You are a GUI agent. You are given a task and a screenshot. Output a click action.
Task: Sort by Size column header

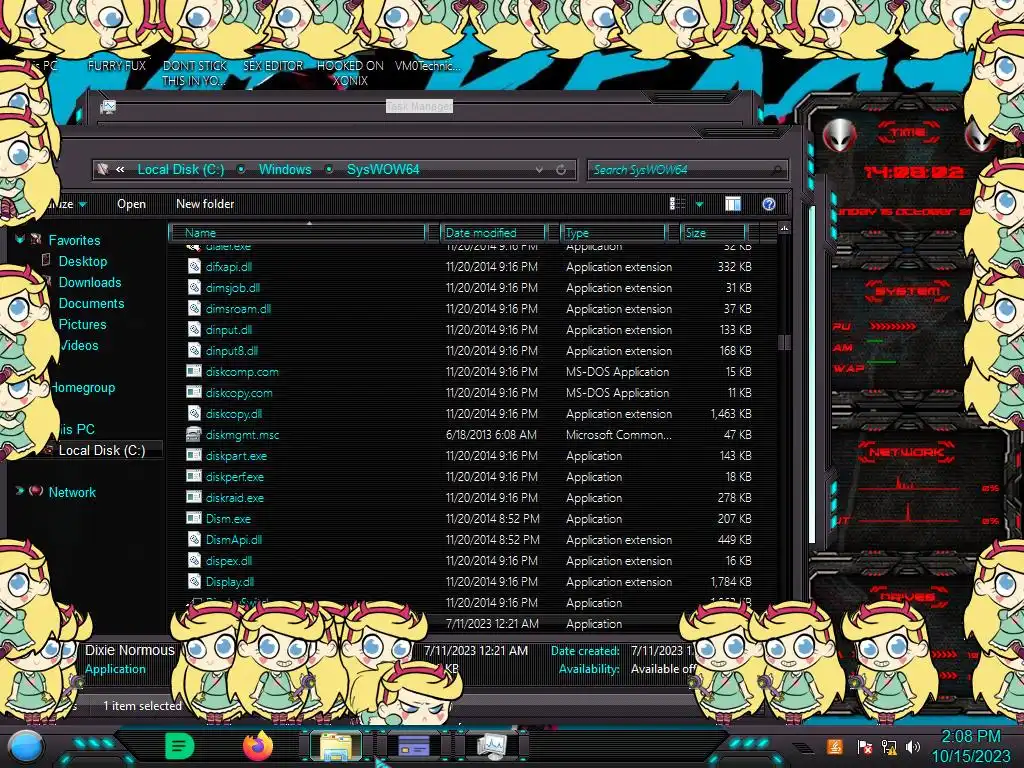tap(713, 232)
